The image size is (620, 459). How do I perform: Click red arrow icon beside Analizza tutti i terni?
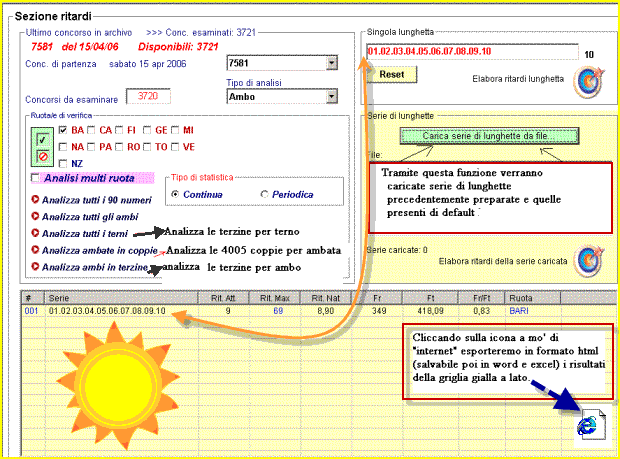pos(35,233)
